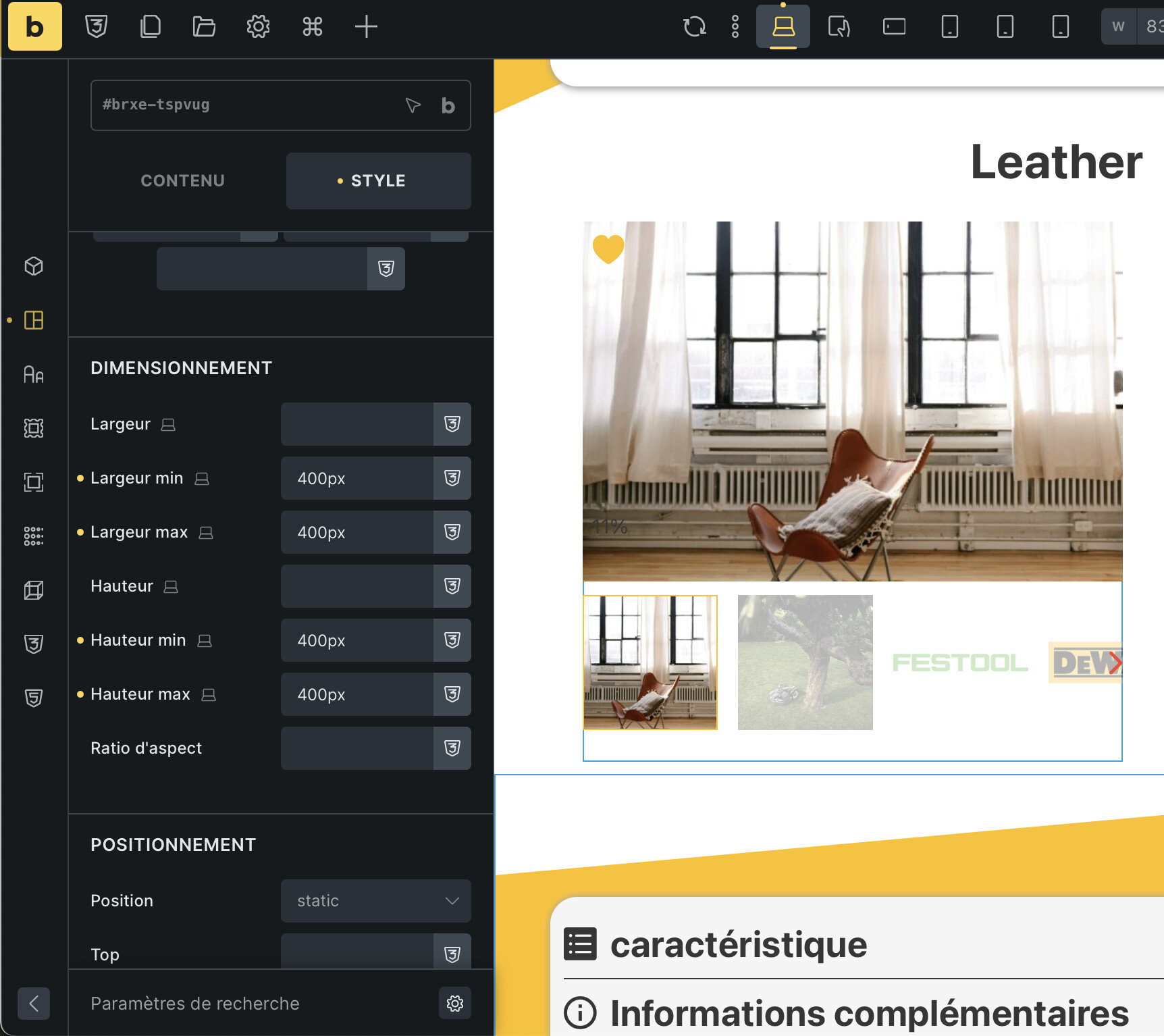Click the reload canvas icon

[694, 27]
